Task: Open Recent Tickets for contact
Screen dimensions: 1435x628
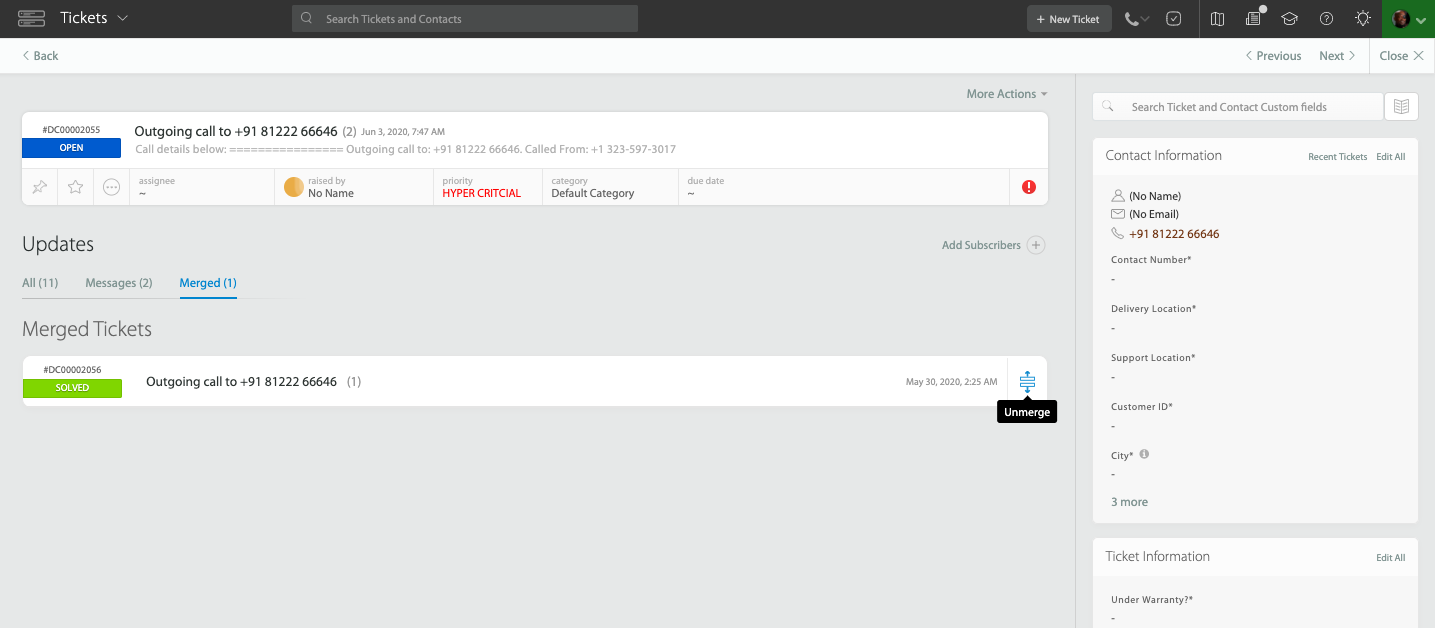Action: click(1337, 157)
